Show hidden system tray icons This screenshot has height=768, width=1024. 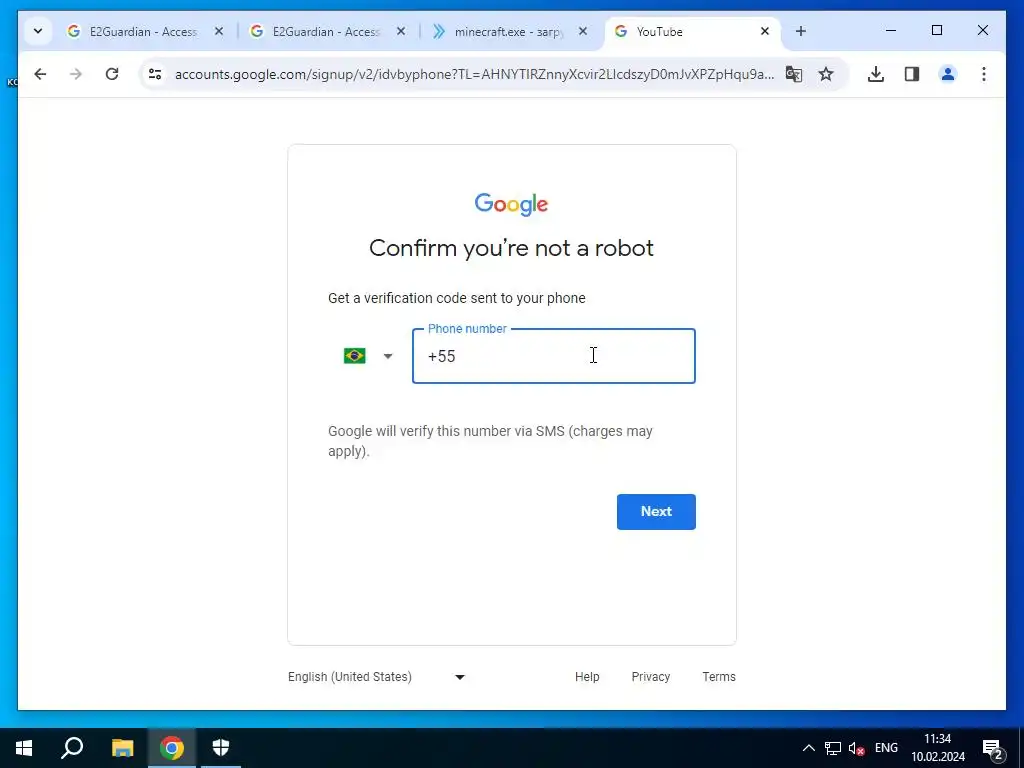[x=808, y=748]
